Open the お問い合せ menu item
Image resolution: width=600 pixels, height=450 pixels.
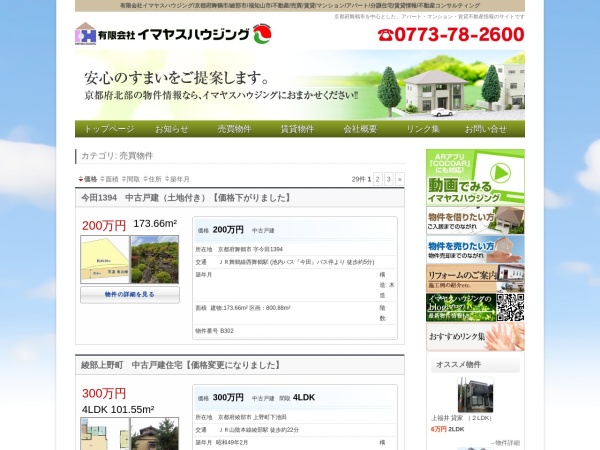click(486, 129)
